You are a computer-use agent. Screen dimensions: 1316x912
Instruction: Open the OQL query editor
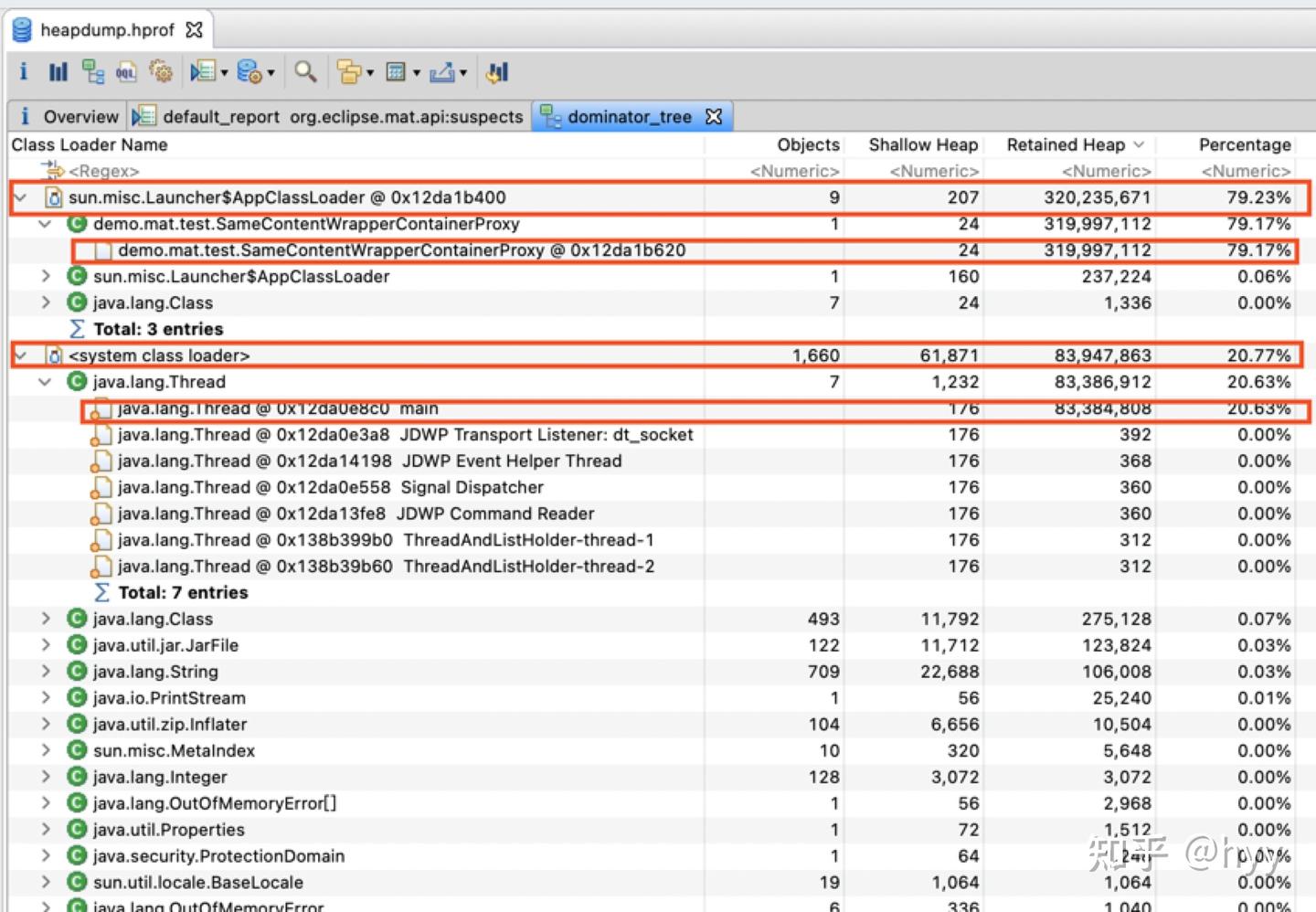point(126,72)
